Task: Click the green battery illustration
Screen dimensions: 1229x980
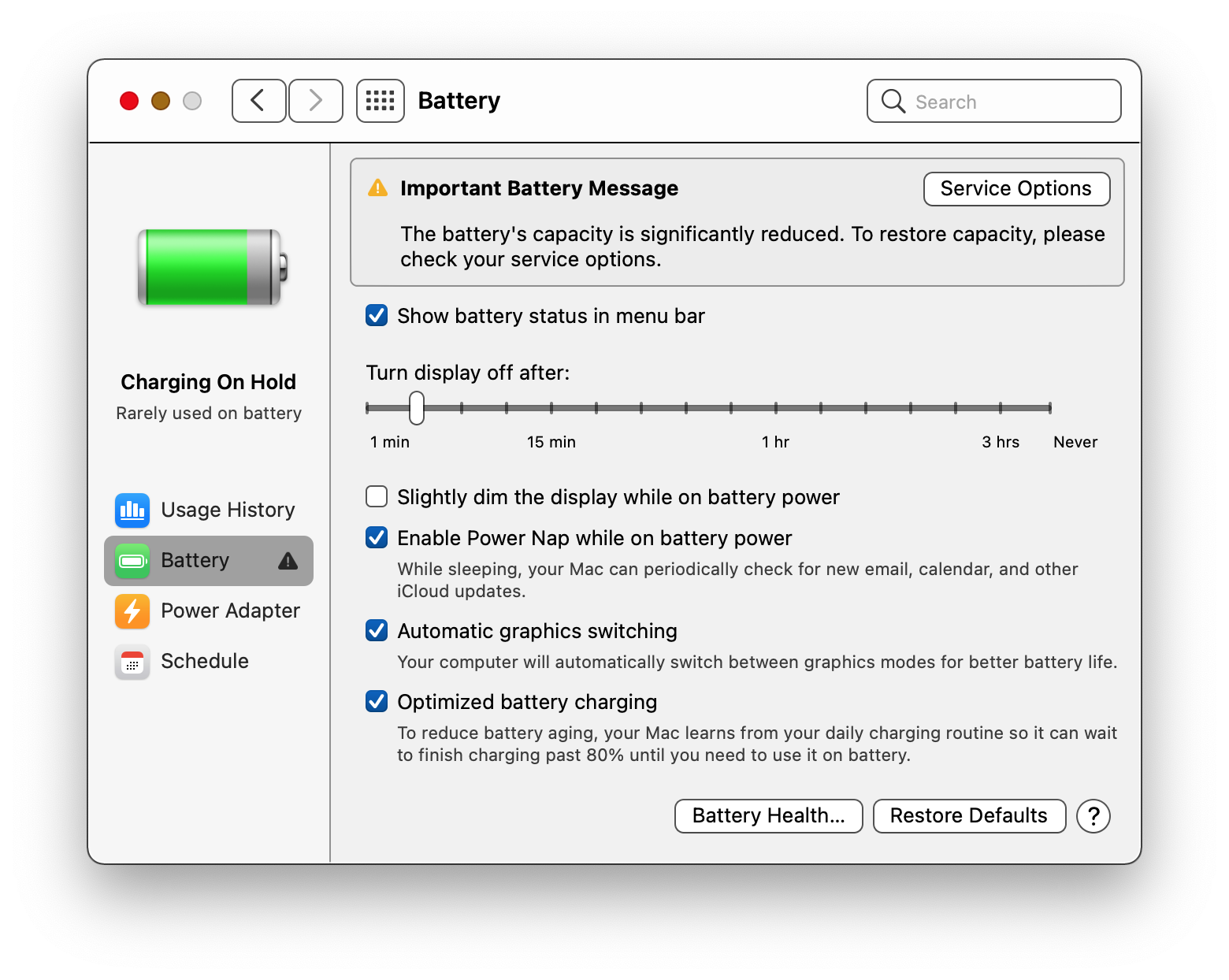Action: coord(209,268)
